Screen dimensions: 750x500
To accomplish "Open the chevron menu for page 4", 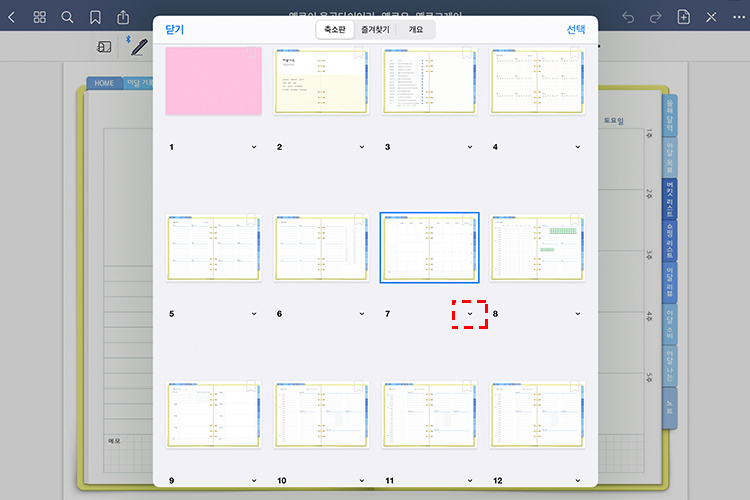I will pyautogui.click(x=578, y=147).
